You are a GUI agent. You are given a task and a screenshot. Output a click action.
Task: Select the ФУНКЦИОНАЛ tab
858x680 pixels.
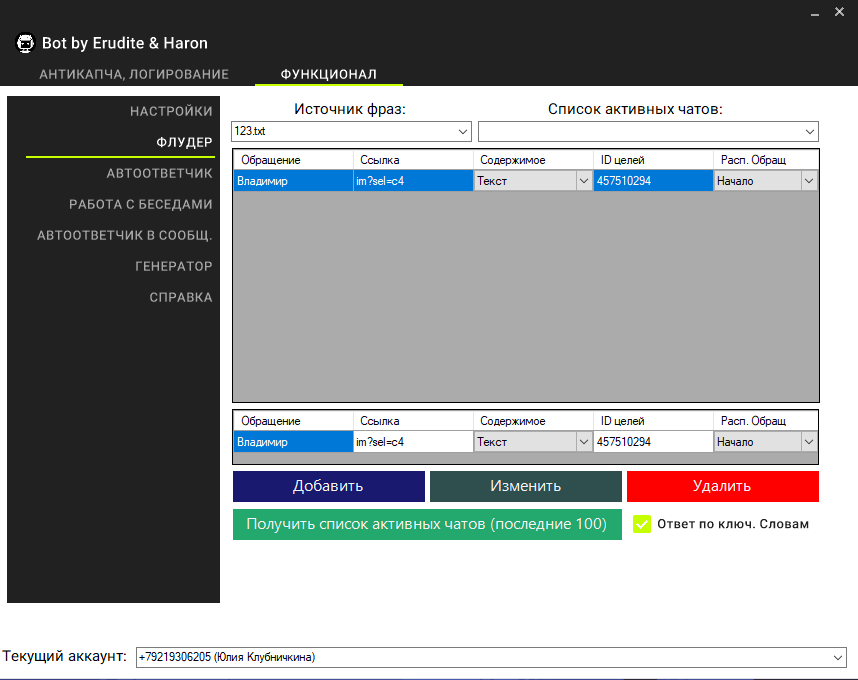(329, 74)
